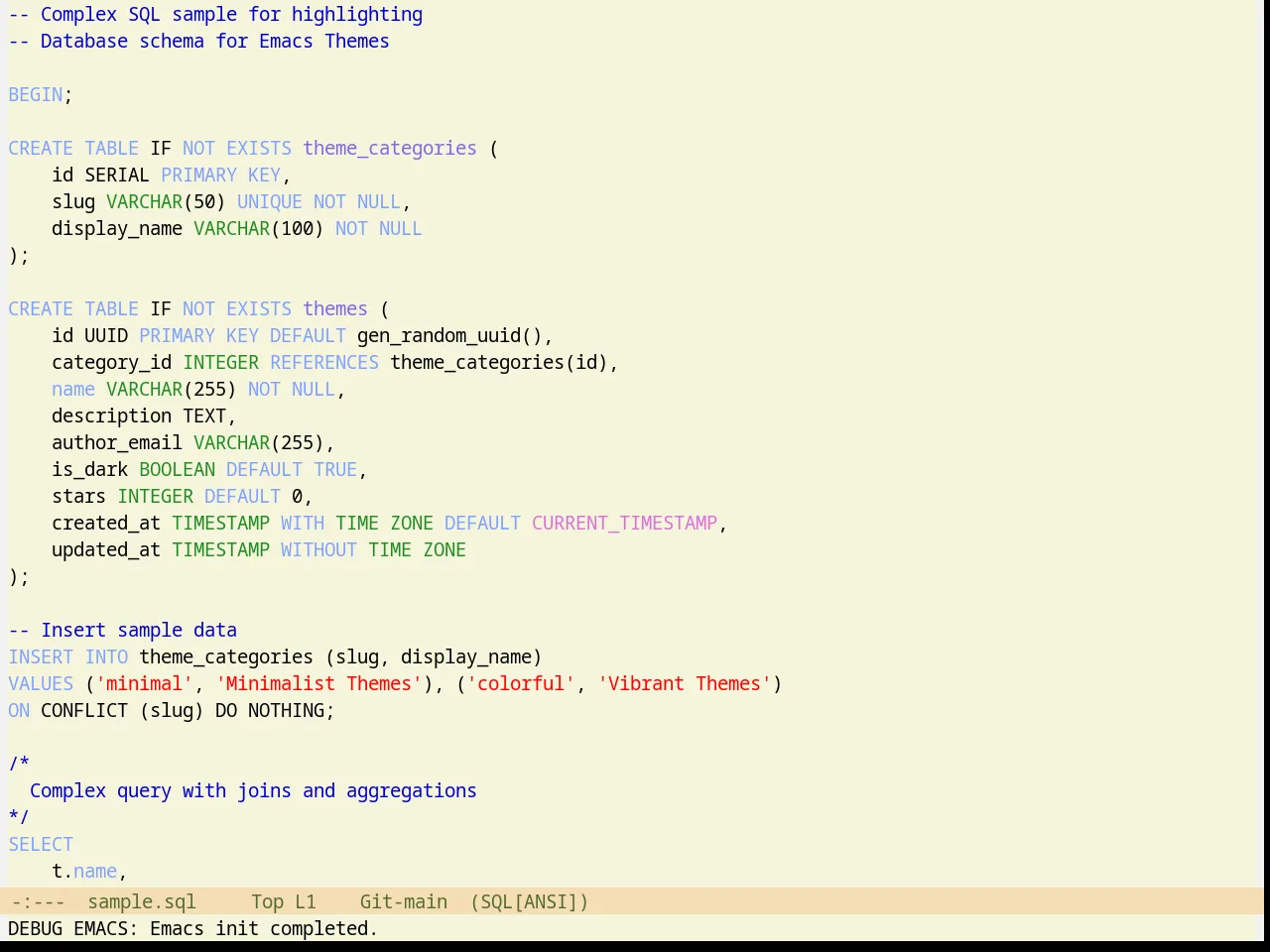1270x952 pixels.
Task: Click VARCHAR(100) on the display_name line
Action: [259, 228]
